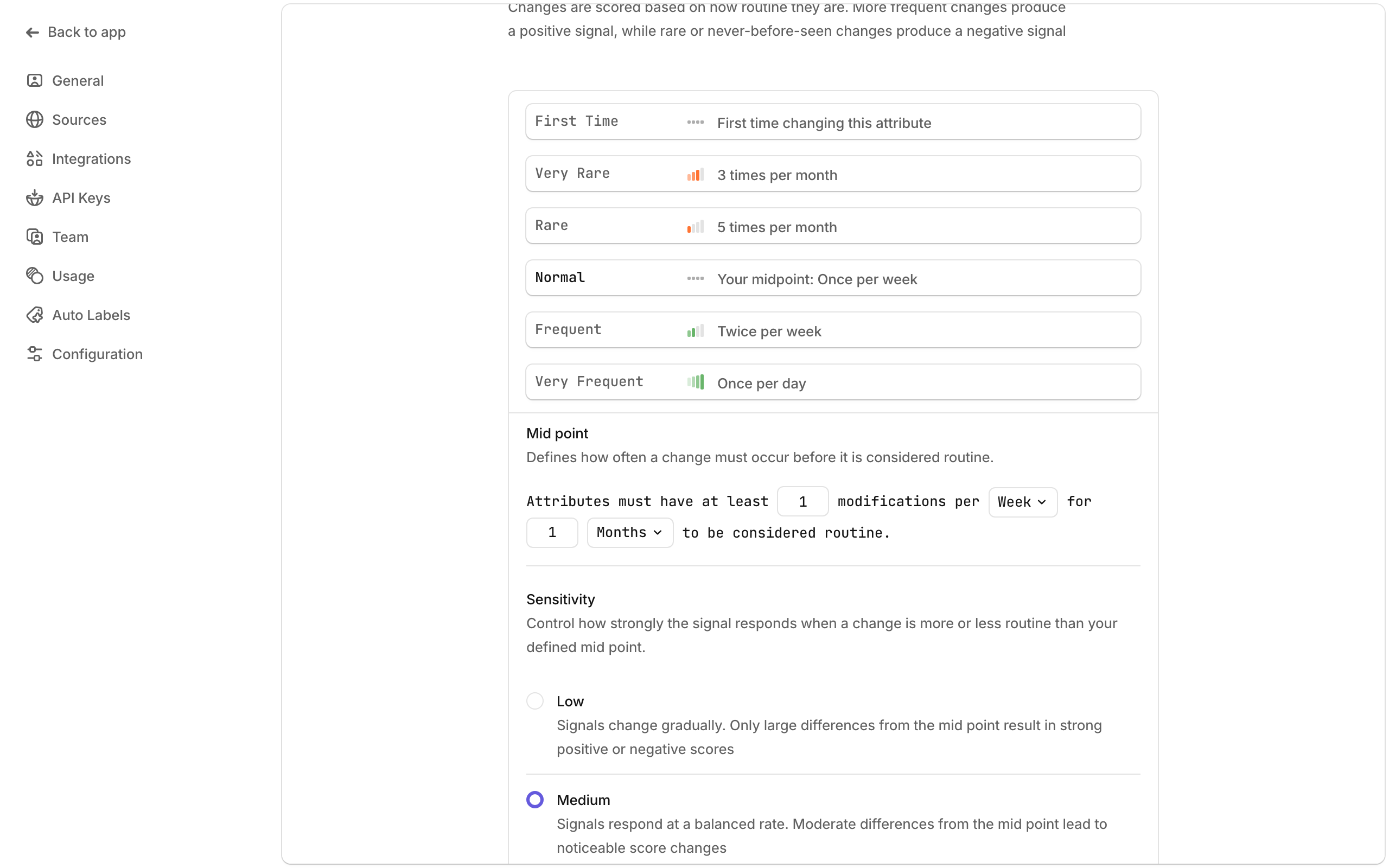Click the Usage coins icon
Image resolution: width=1389 pixels, height=868 pixels.
pyautogui.click(x=34, y=276)
